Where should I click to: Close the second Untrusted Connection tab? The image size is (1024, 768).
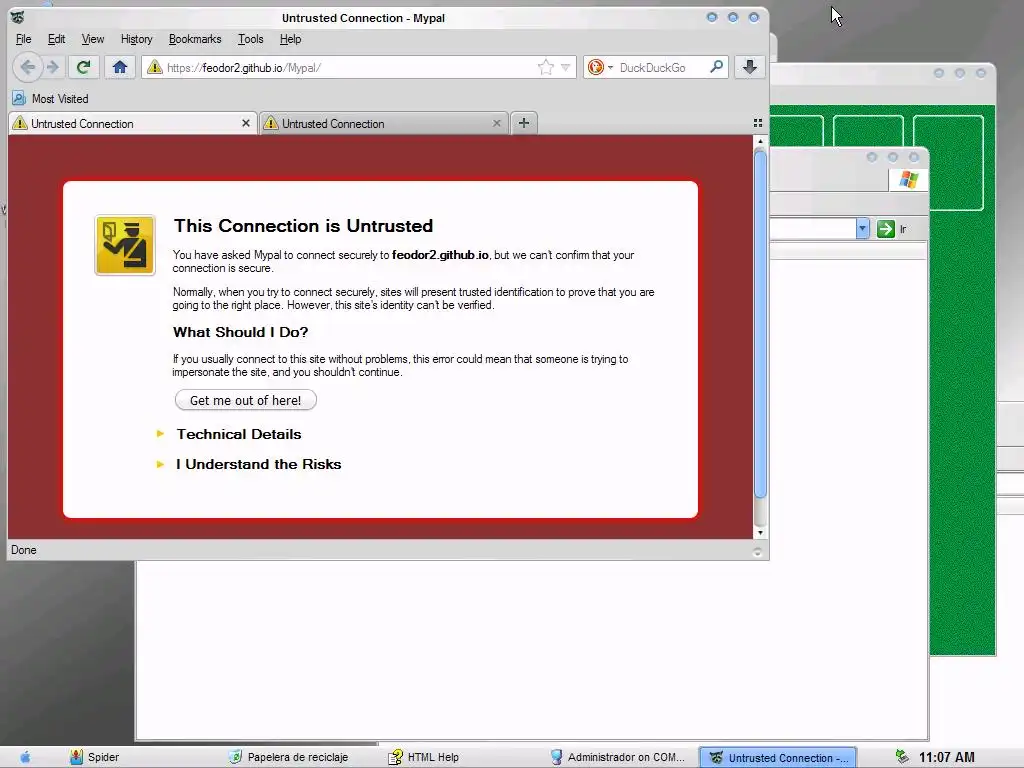pos(496,123)
